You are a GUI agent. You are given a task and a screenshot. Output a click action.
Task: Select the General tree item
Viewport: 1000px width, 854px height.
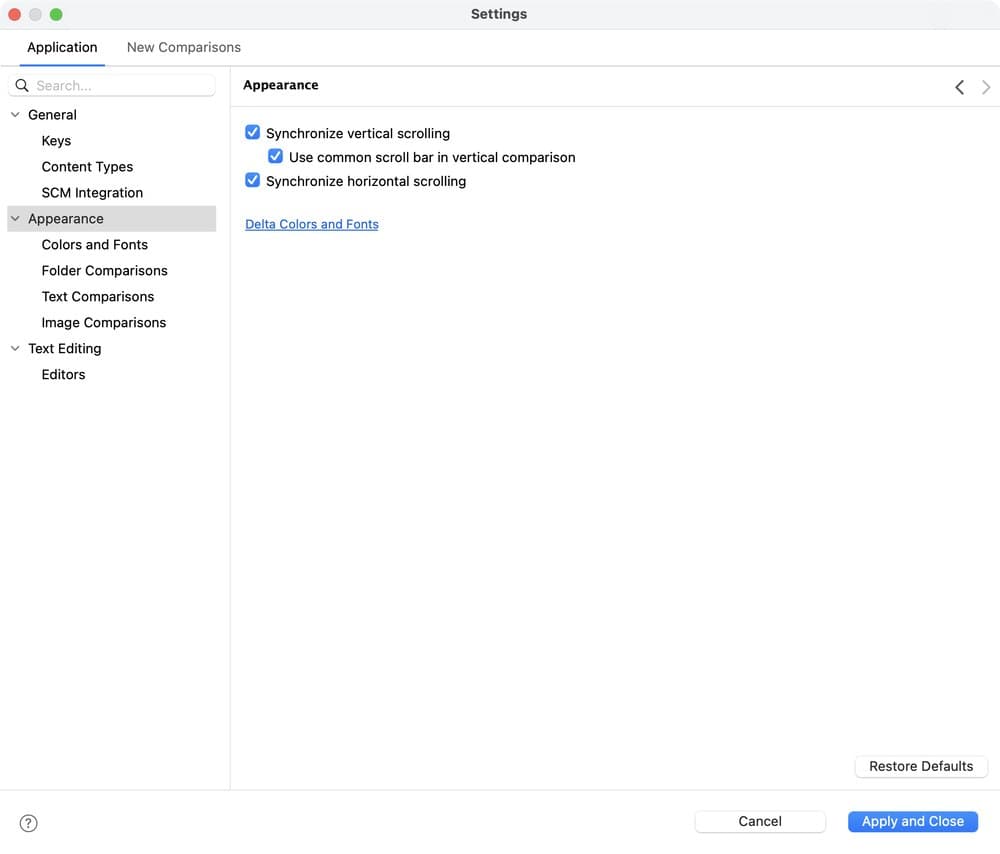[52, 115]
